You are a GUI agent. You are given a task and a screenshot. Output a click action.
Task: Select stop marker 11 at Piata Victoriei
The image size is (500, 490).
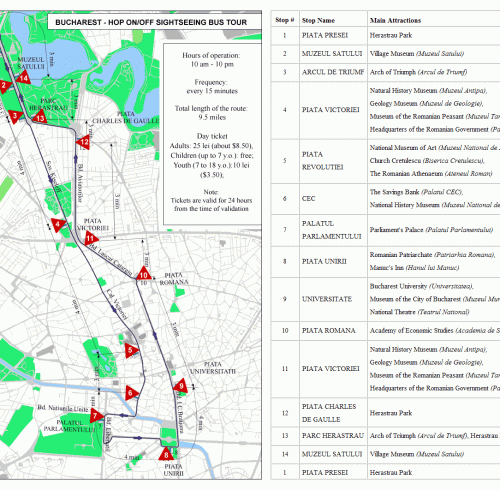pos(91,238)
